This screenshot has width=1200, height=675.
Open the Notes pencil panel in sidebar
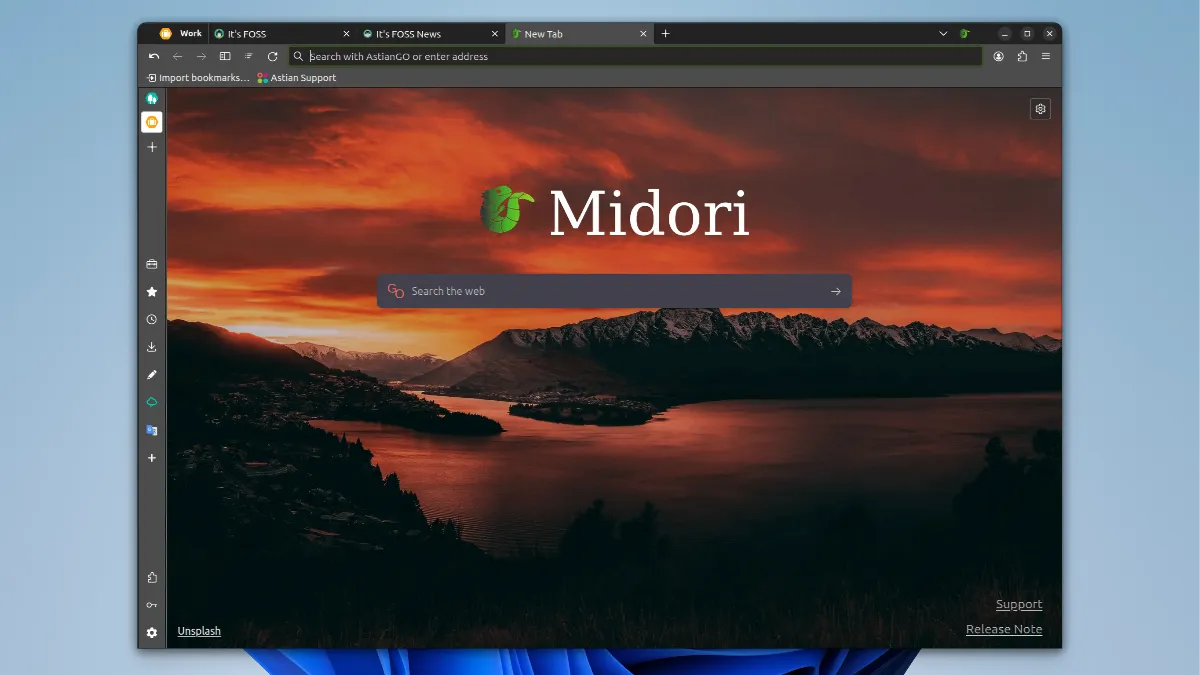152,375
